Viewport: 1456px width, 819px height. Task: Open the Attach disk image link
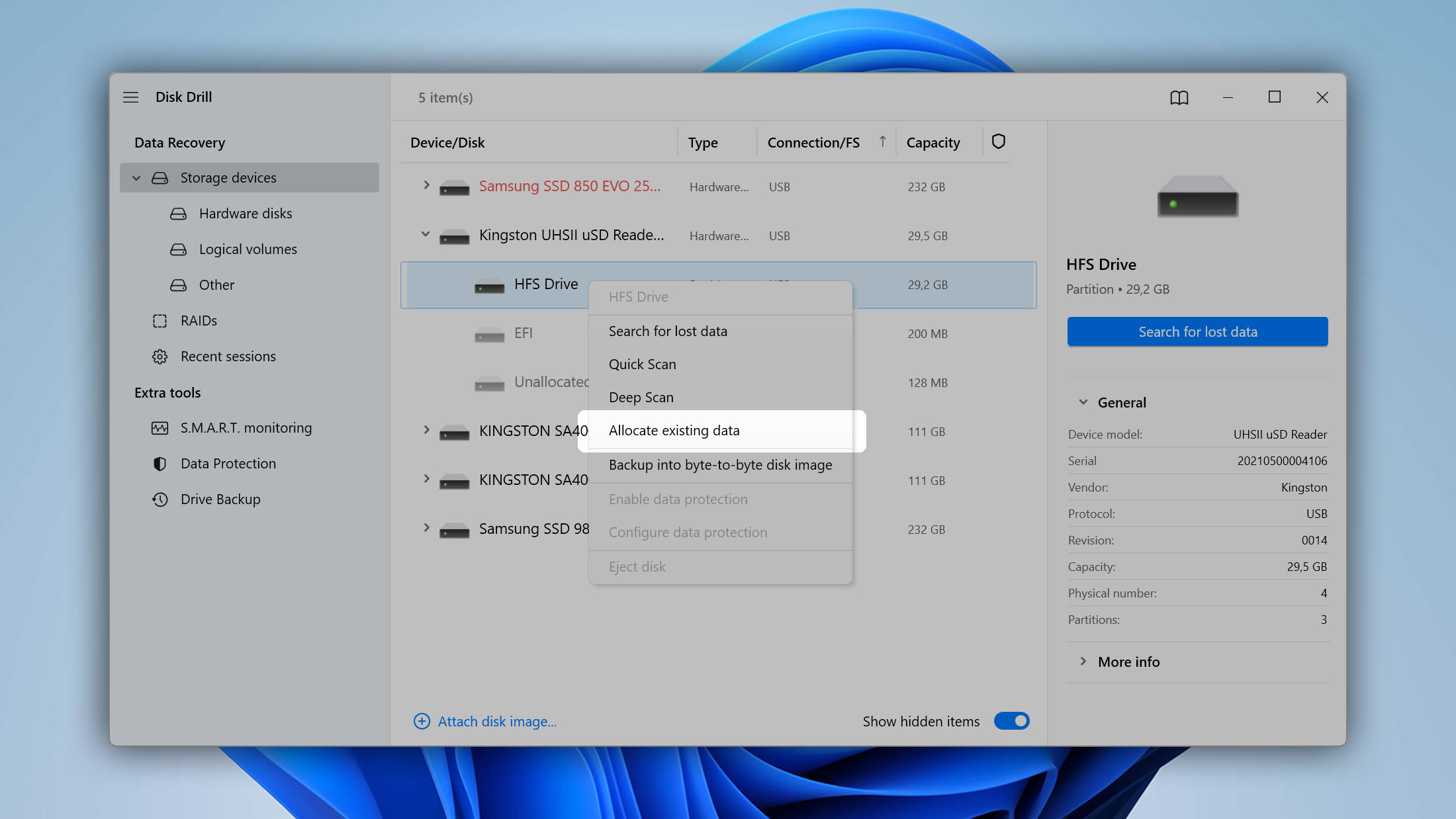497,721
